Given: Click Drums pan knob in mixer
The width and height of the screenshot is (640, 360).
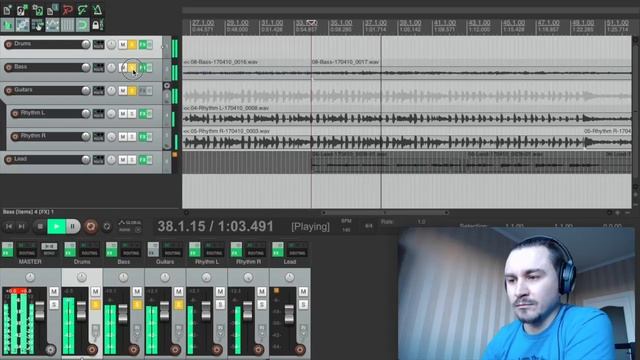Looking at the screenshot, I should [82, 278].
